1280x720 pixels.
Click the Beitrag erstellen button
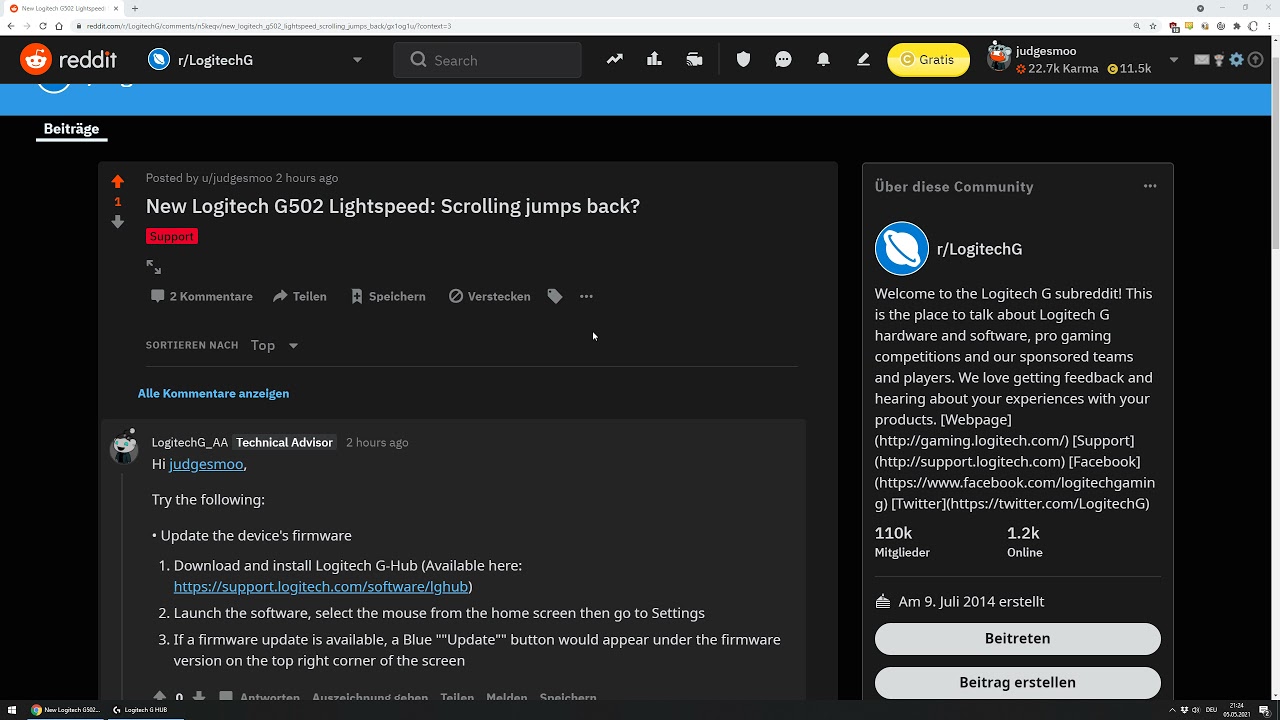click(x=1017, y=682)
